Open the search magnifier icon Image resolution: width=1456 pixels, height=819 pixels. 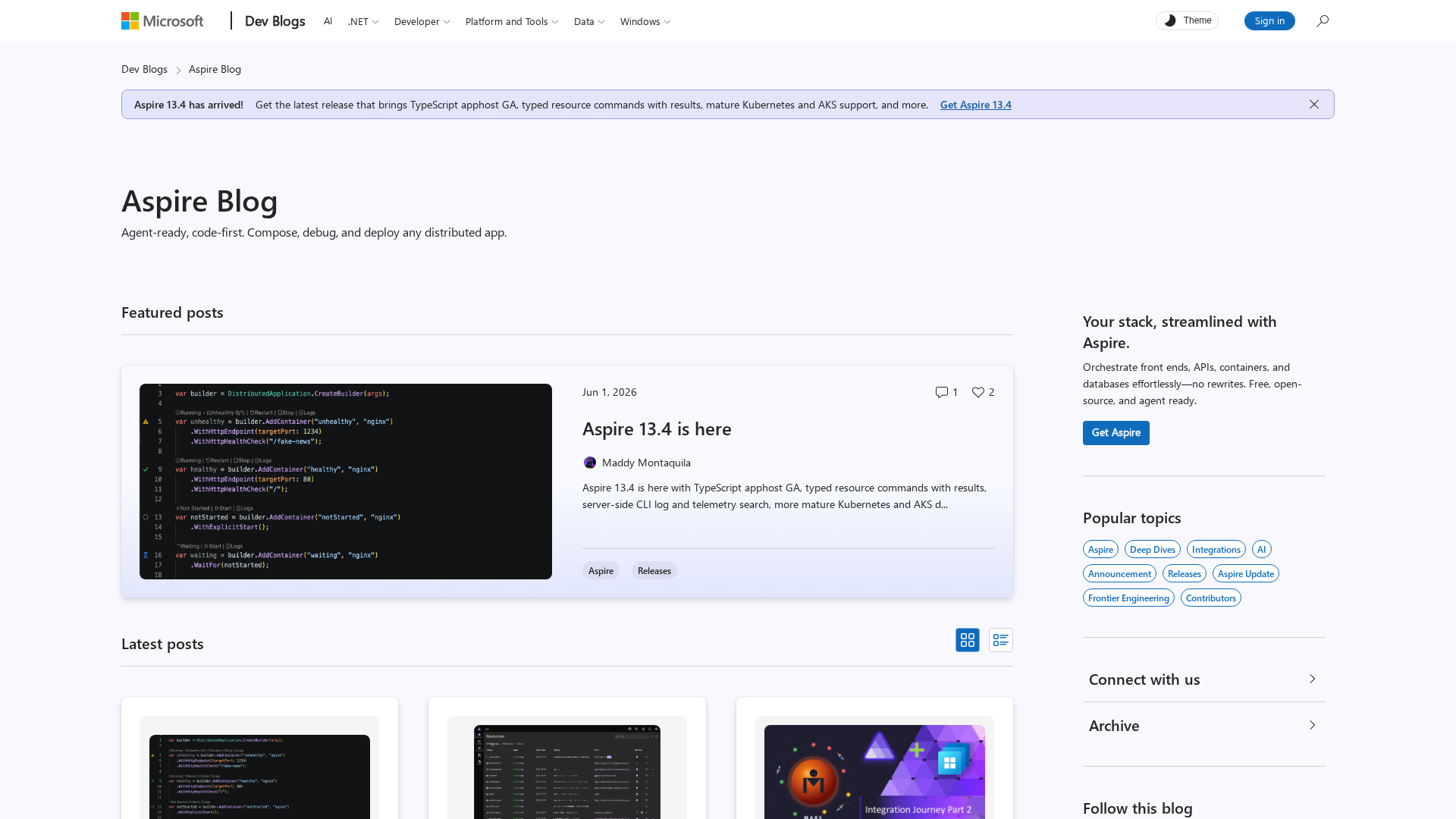tap(1323, 21)
